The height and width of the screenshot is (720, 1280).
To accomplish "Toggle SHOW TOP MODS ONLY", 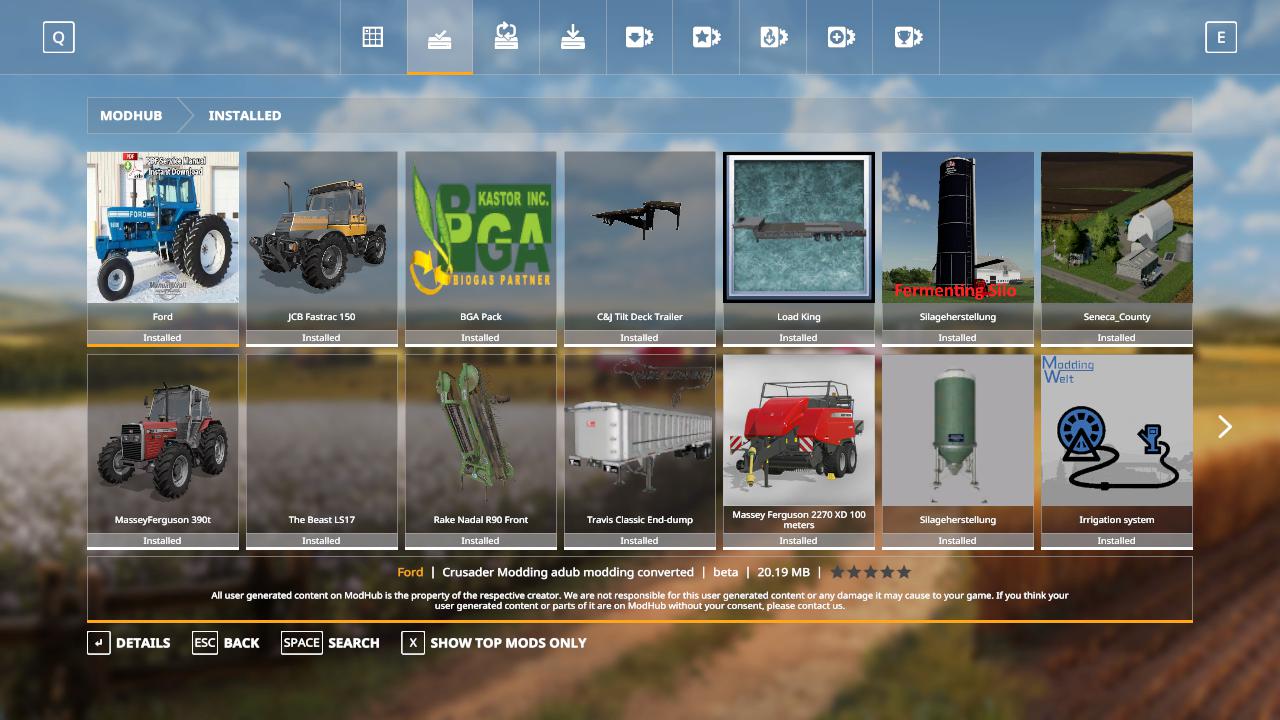I will tap(494, 643).
